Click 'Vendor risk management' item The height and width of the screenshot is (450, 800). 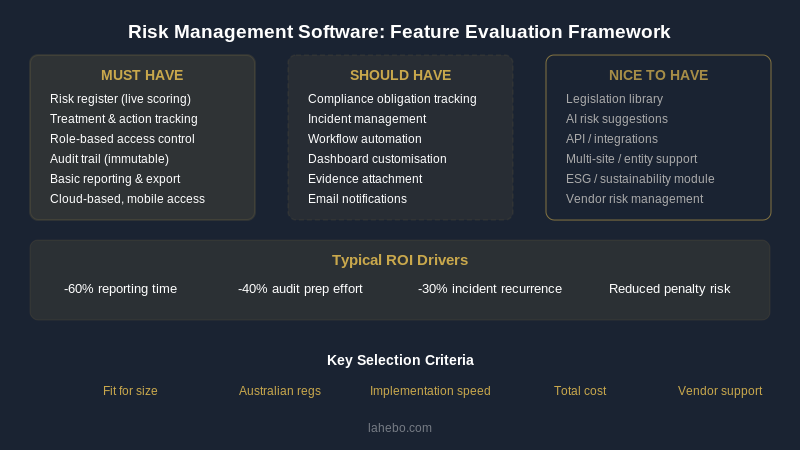pyautogui.click(x=634, y=199)
